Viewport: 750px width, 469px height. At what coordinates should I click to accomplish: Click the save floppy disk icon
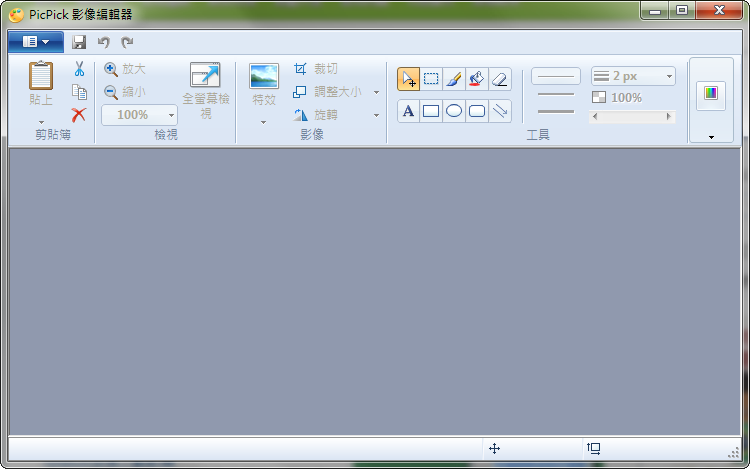[79, 42]
